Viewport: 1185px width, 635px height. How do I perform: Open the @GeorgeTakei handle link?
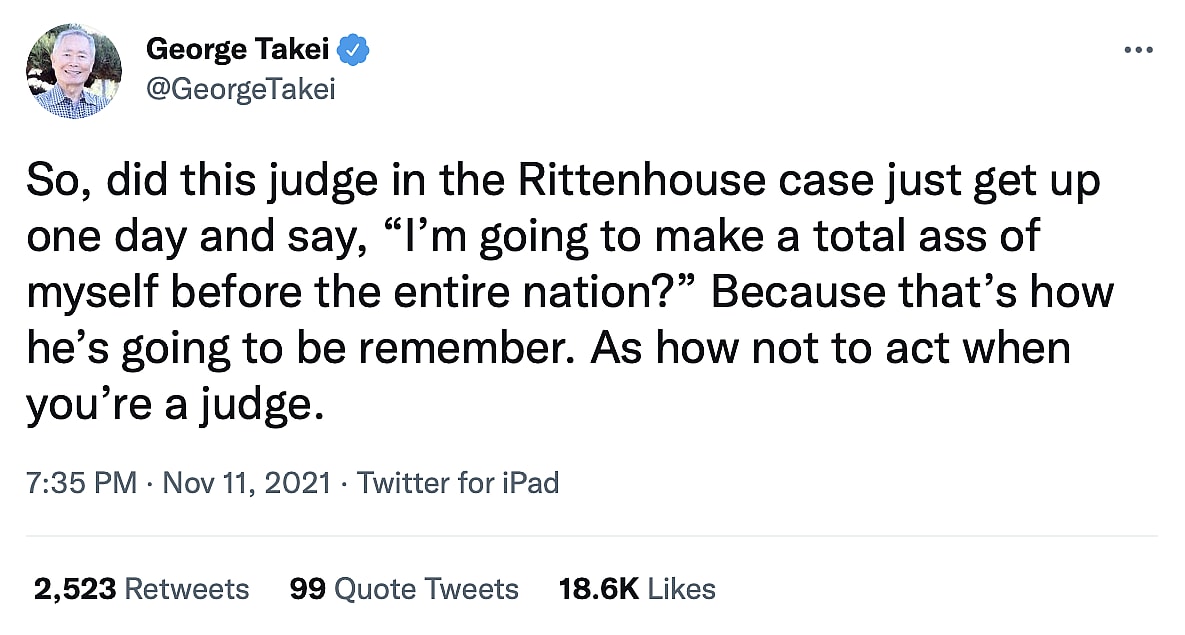(x=240, y=90)
